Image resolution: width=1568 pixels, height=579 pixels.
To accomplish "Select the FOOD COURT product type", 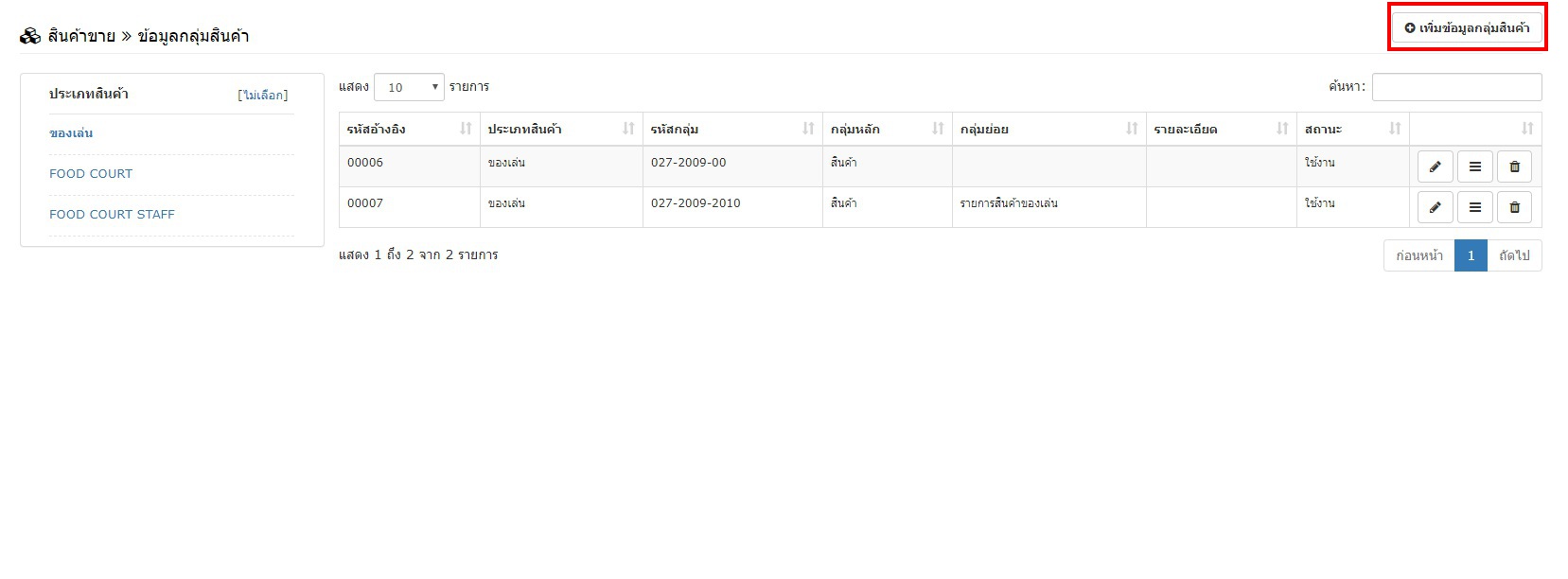I will click(91, 174).
